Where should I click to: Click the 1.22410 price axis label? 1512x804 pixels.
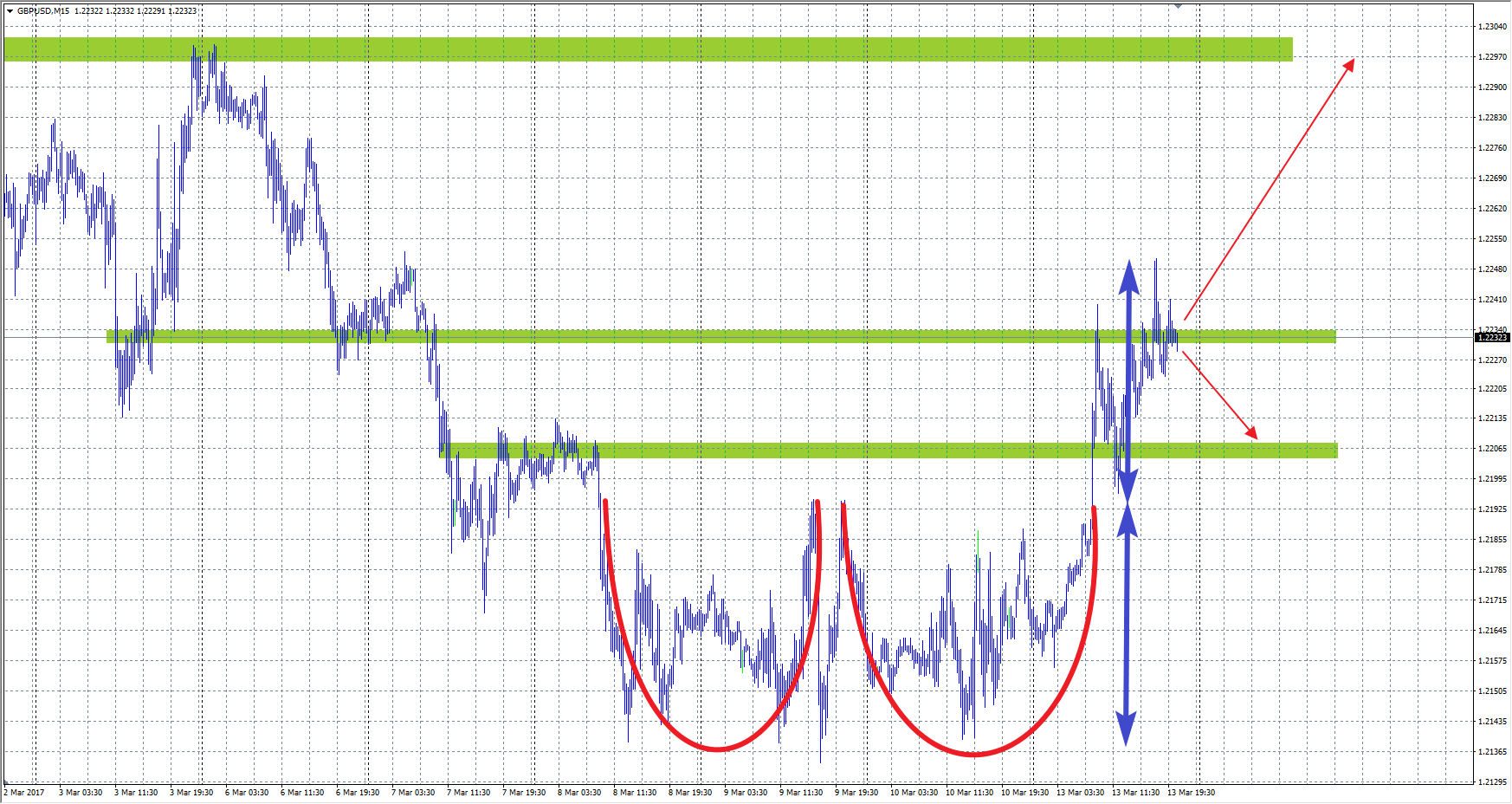[x=1493, y=300]
